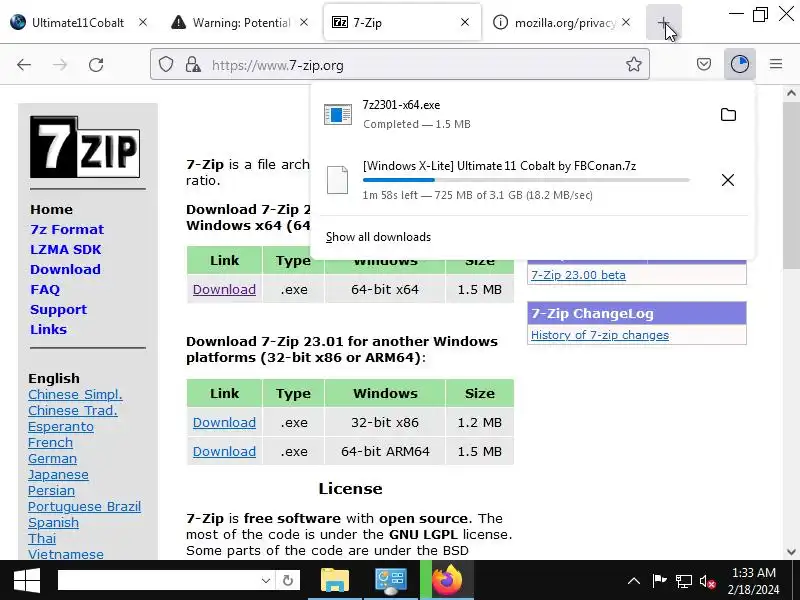Click Show all downloads

[378, 237]
